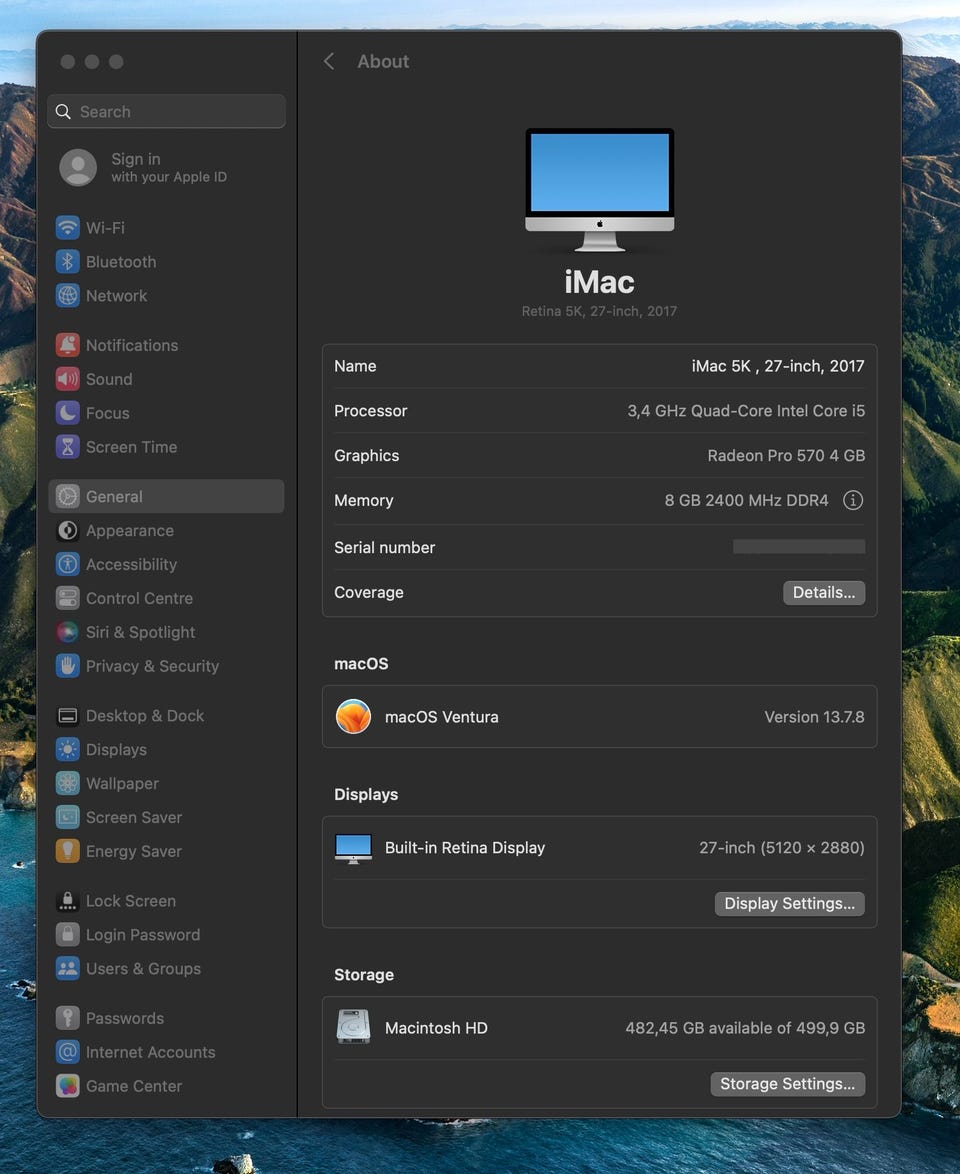Viewport: 960px width, 1174px height.
Task: Open the Focus moon icon
Action: tap(67, 413)
